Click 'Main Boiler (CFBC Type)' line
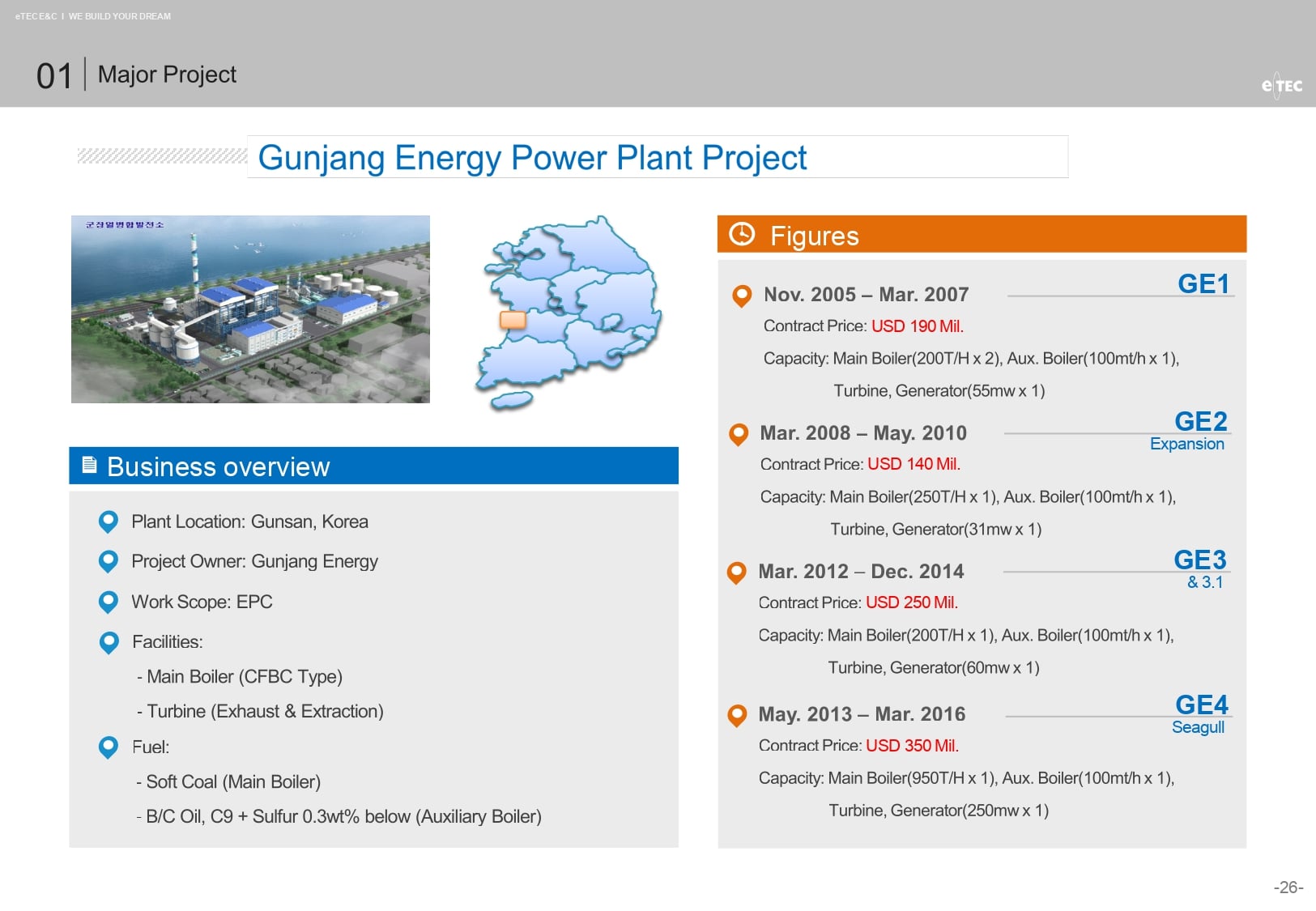The width and height of the screenshot is (1316, 911). (x=240, y=677)
